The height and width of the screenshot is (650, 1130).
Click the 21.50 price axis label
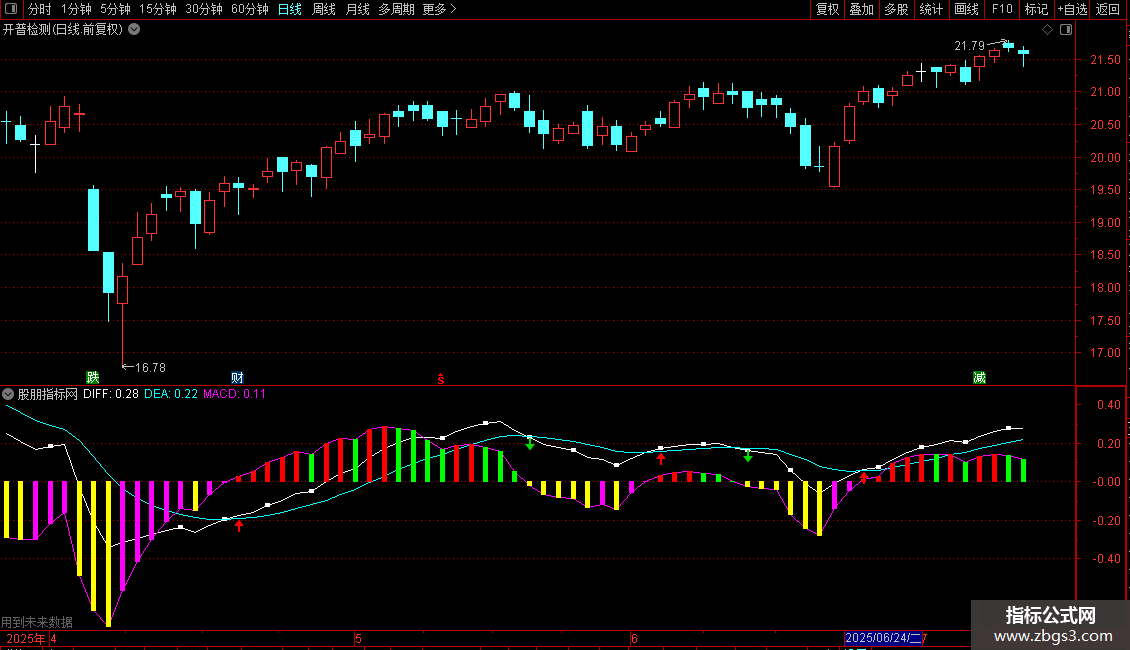(1105, 60)
